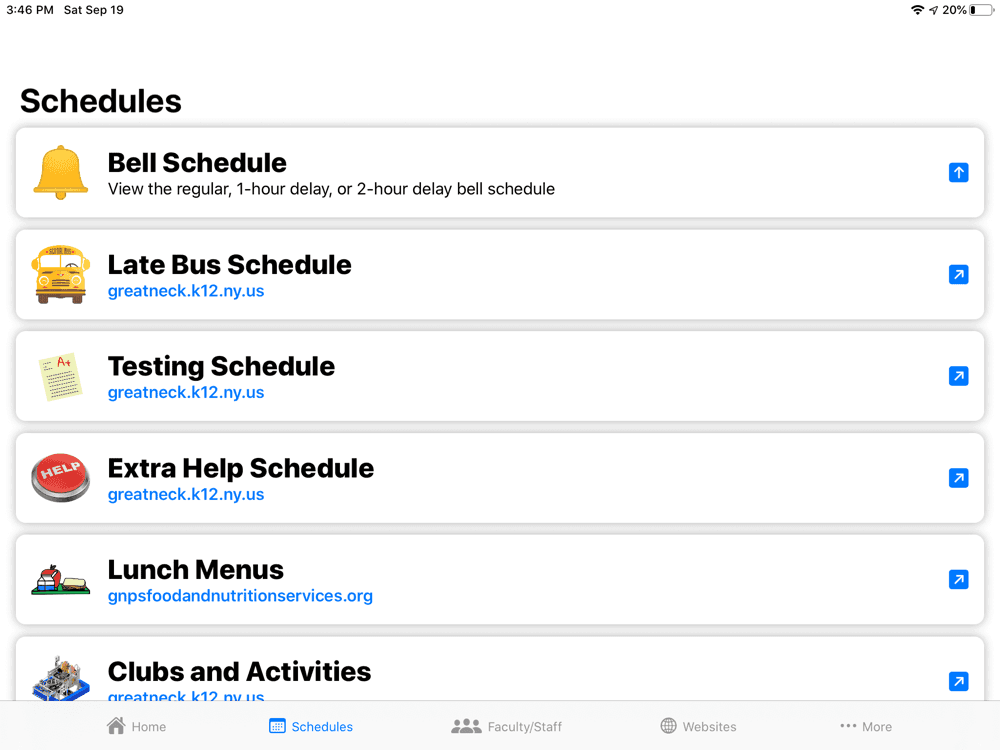Open Late Bus Schedule external link arrow
1000x750 pixels.
[958, 274]
